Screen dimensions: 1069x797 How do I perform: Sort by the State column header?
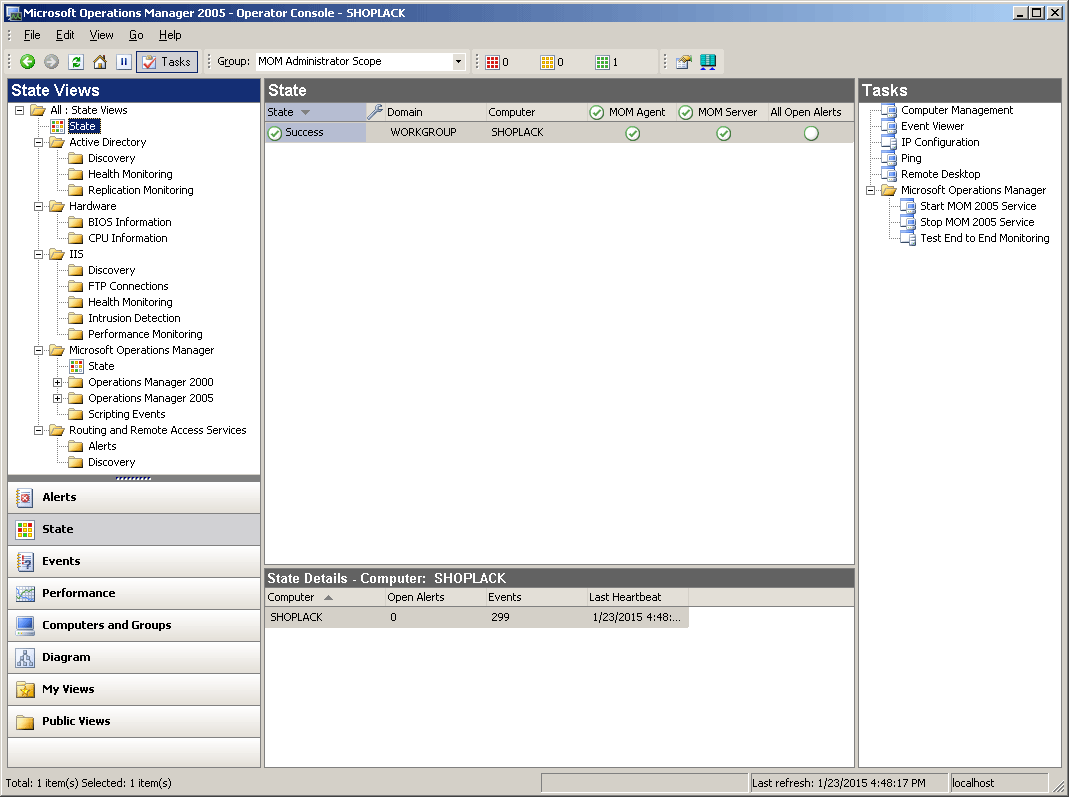pyautogui.click(x=315, y=112)
